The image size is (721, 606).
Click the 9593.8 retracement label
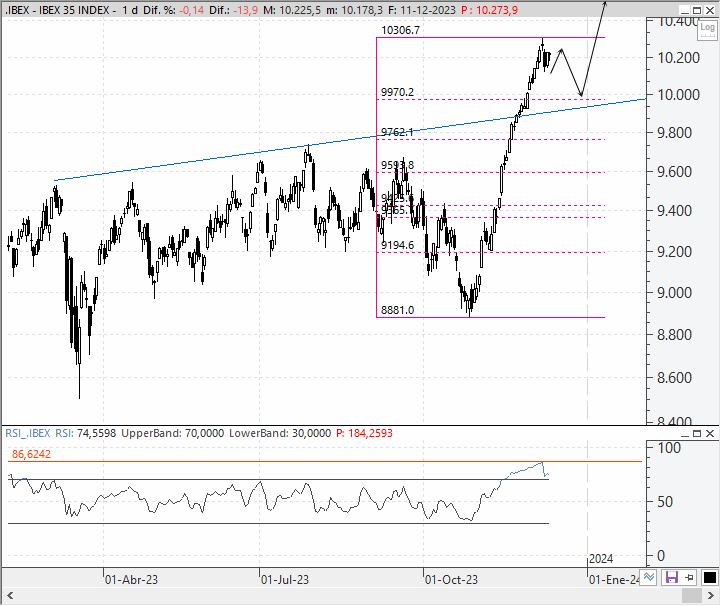[x=397, y=165]
